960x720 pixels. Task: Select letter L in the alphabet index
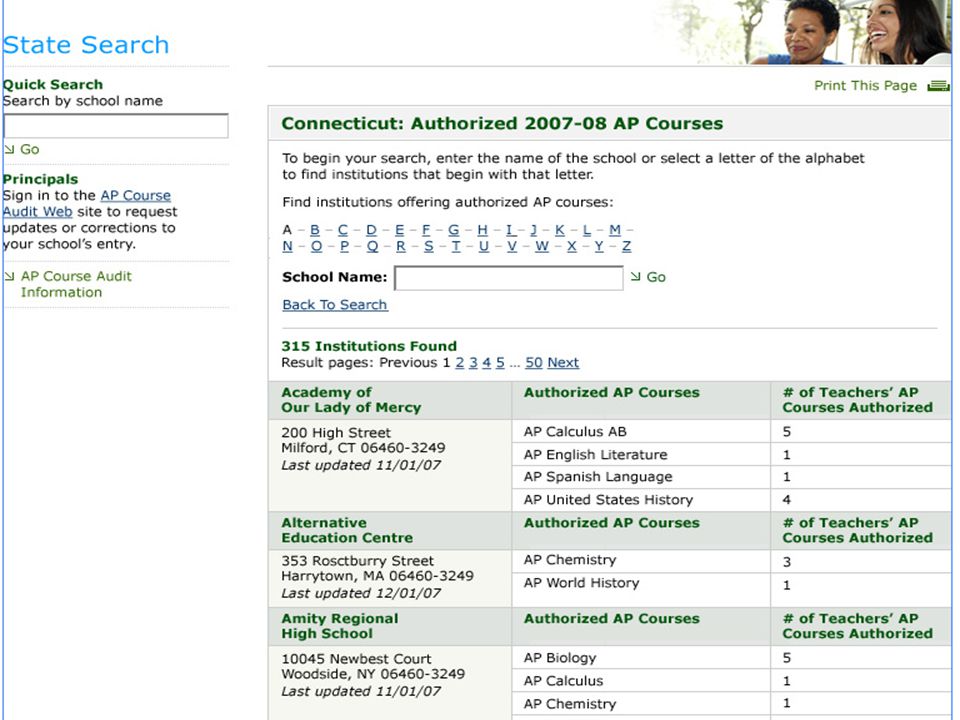(587, 230)
